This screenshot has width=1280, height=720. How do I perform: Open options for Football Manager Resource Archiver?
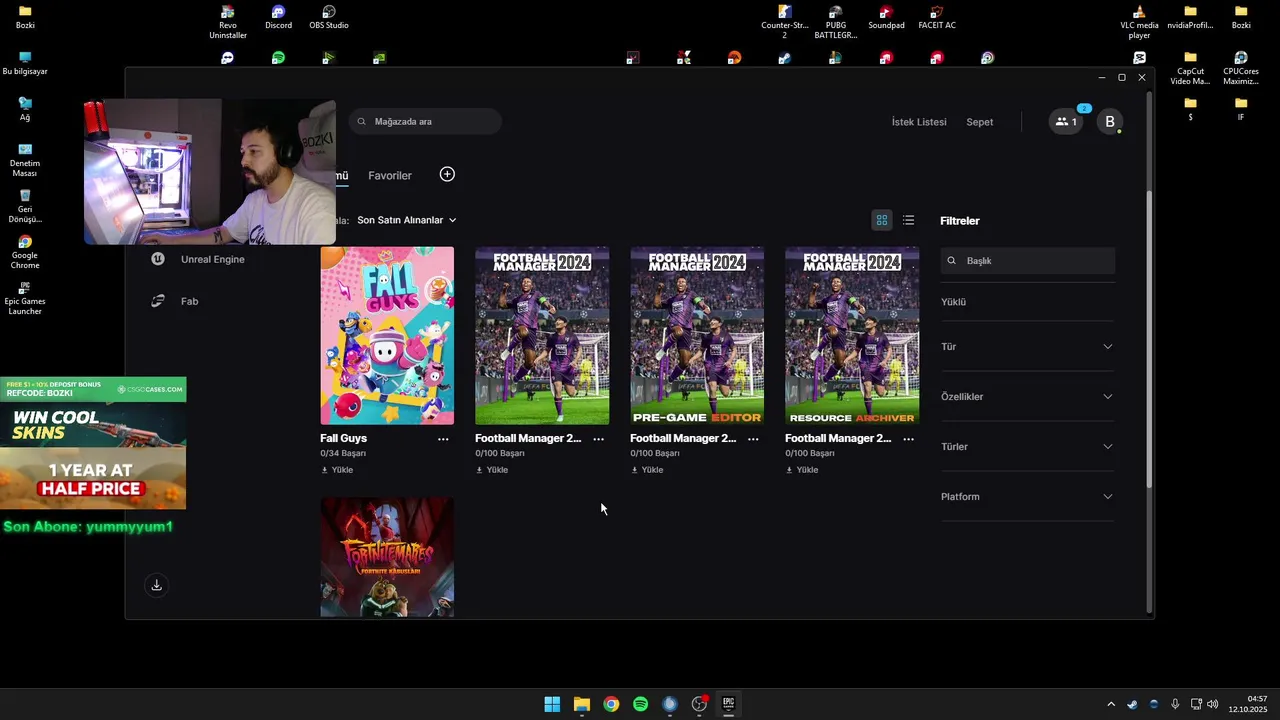point(908,439)
